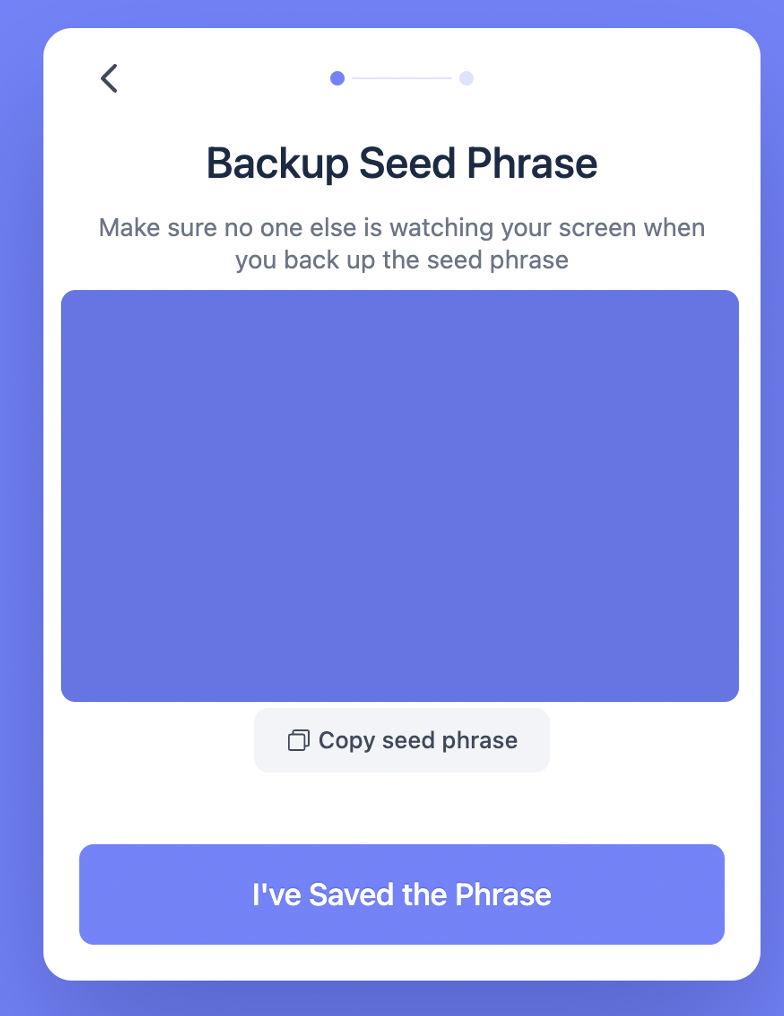The image size is (784, 1016).
Task: Confirm with I've Saved the Phrase button
Action: click(402, 894)
